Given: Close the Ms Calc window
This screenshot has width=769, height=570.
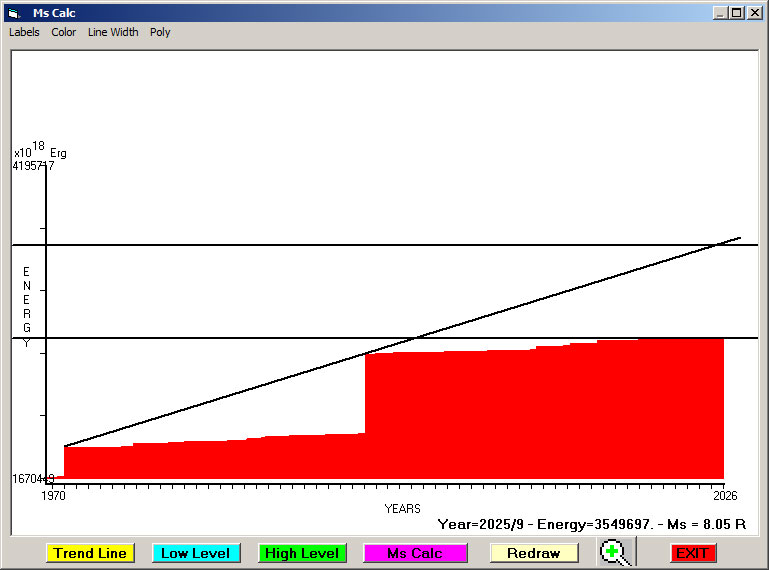Looking at the screenshot, I should coord(754,13).
